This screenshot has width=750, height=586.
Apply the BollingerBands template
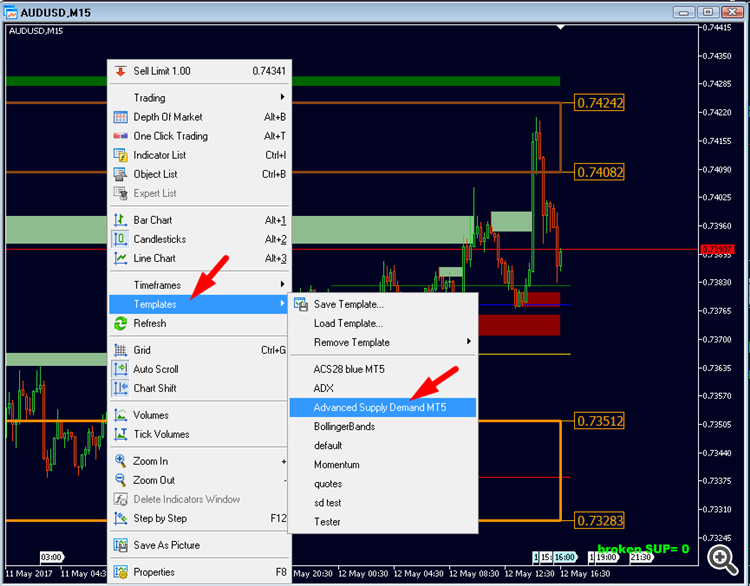(x=383, y=427)
